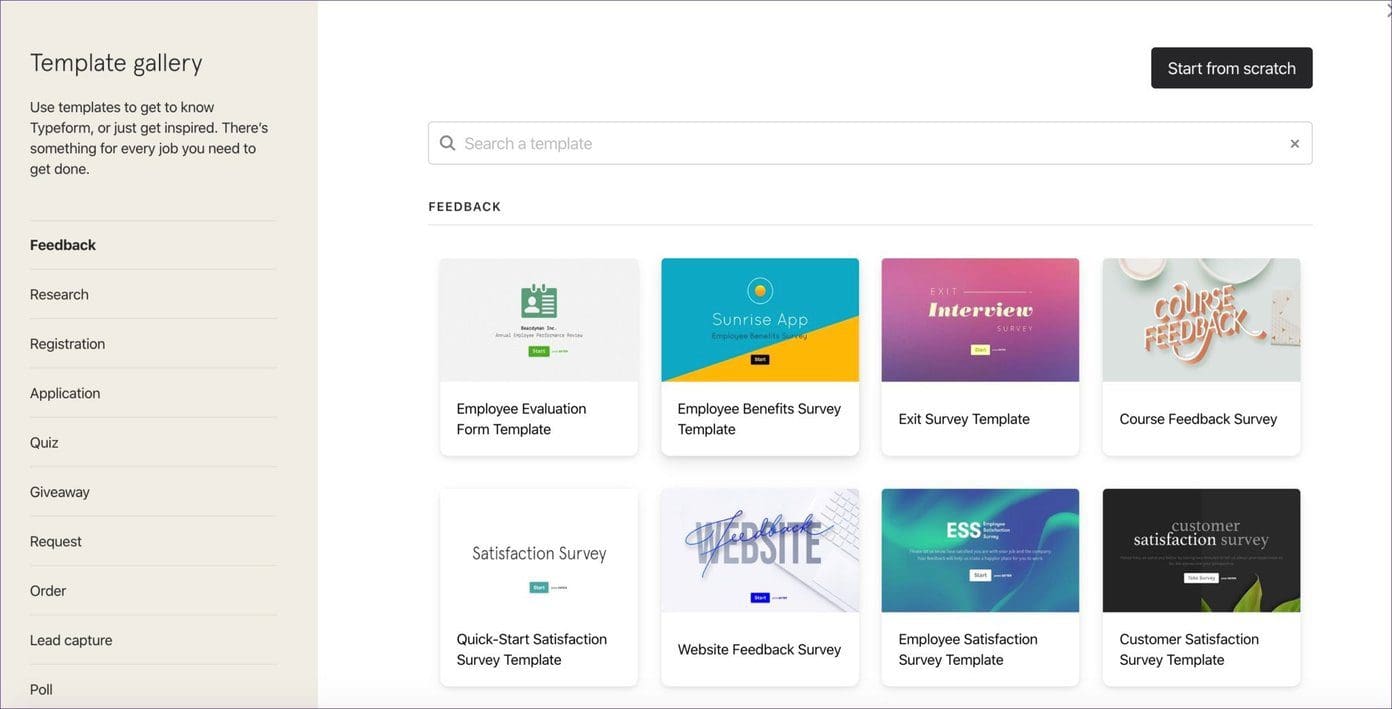Click the Template gallery heading
This screenshot has height=709, width=1392.
116,63
